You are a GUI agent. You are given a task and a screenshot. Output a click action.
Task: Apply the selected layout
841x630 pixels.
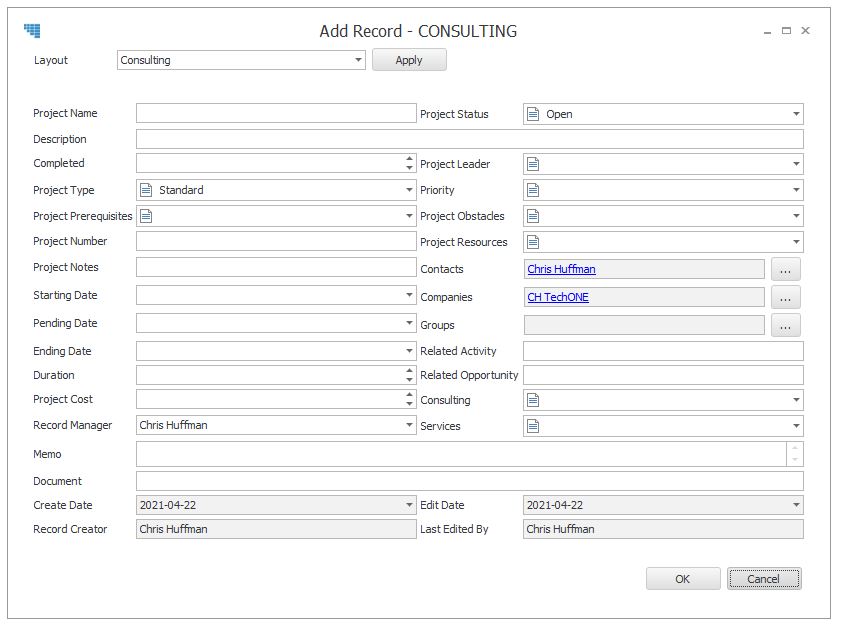(x=409, y=60)
